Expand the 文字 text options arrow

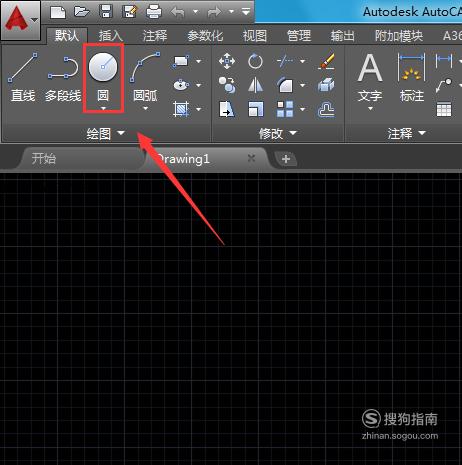[370, 108]
